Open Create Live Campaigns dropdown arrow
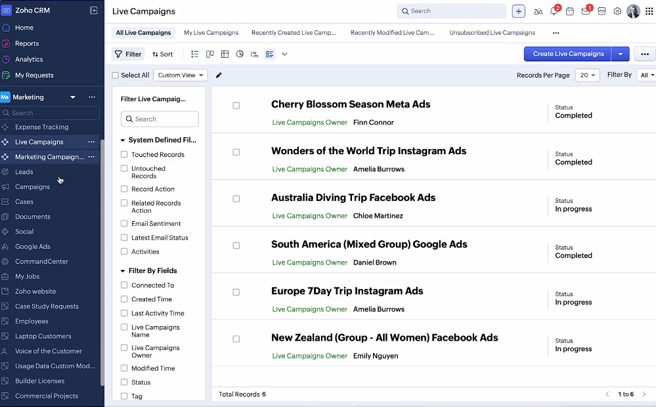 [x=620, y=54]
